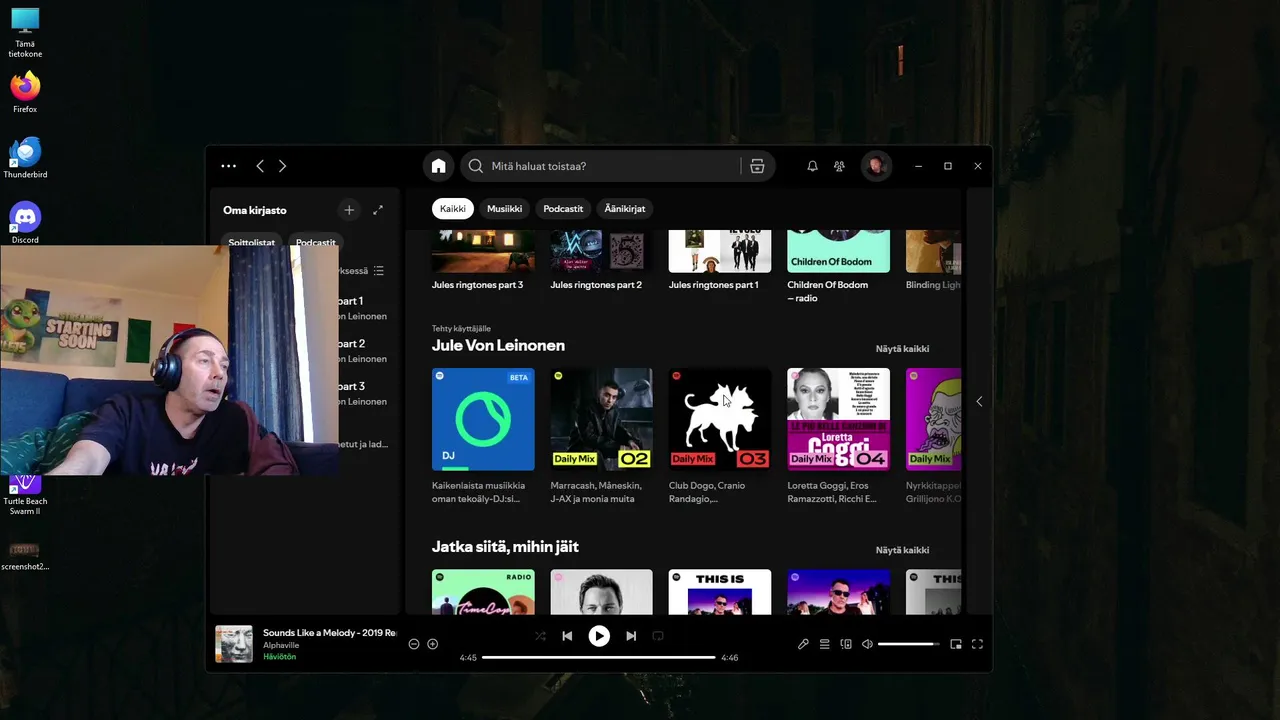Switch to fullscreen player view
1280x720 pixels.
click(x=977, y=644)
